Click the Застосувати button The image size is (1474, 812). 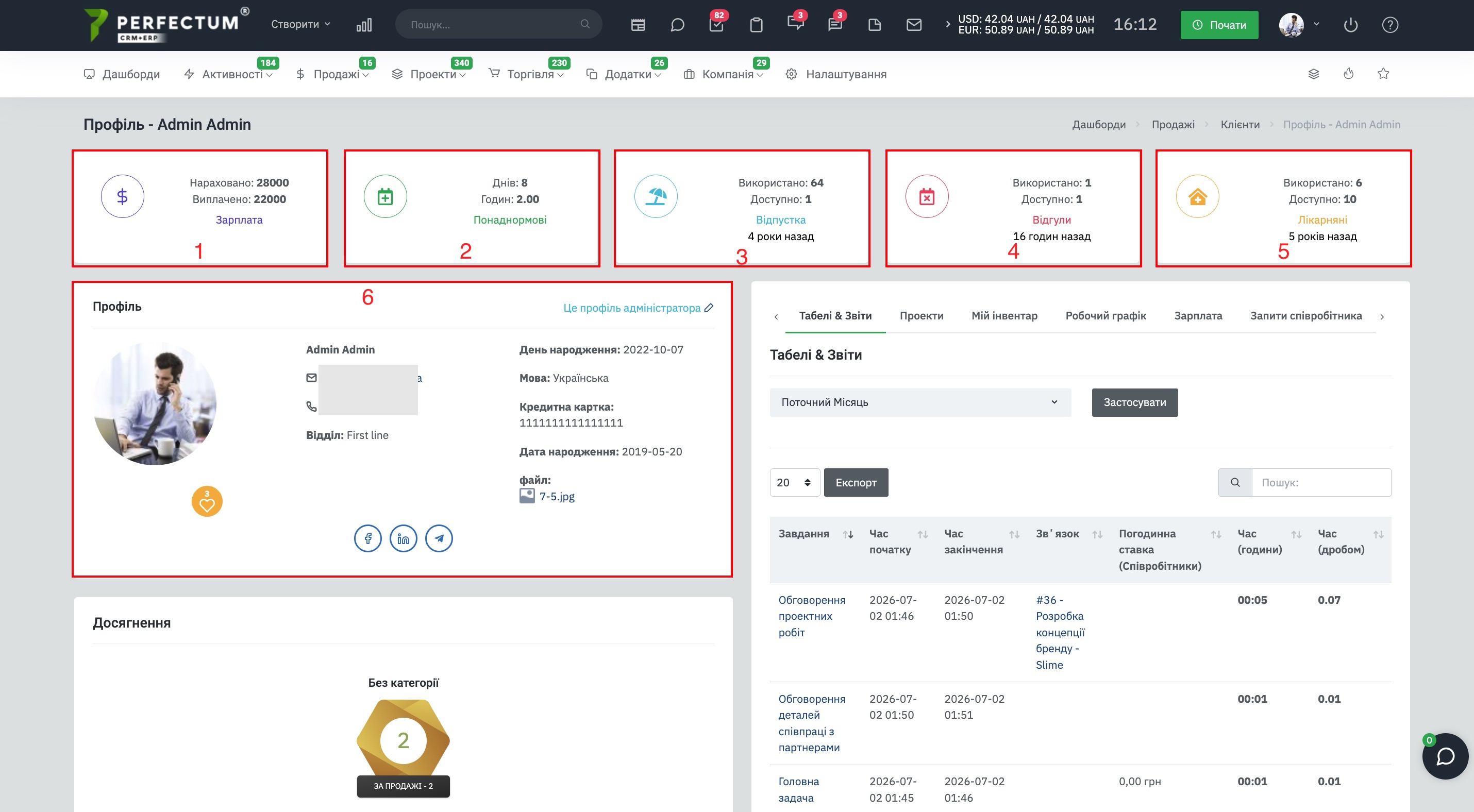click(x=1135, y=402)
